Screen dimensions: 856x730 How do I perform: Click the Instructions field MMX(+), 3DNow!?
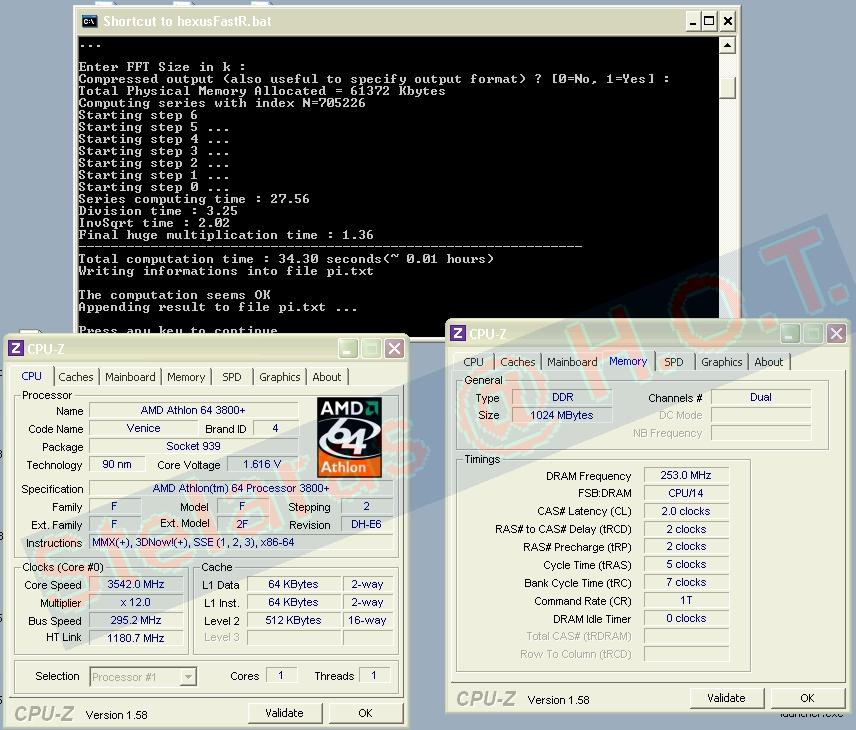click(x=241, y=542)
